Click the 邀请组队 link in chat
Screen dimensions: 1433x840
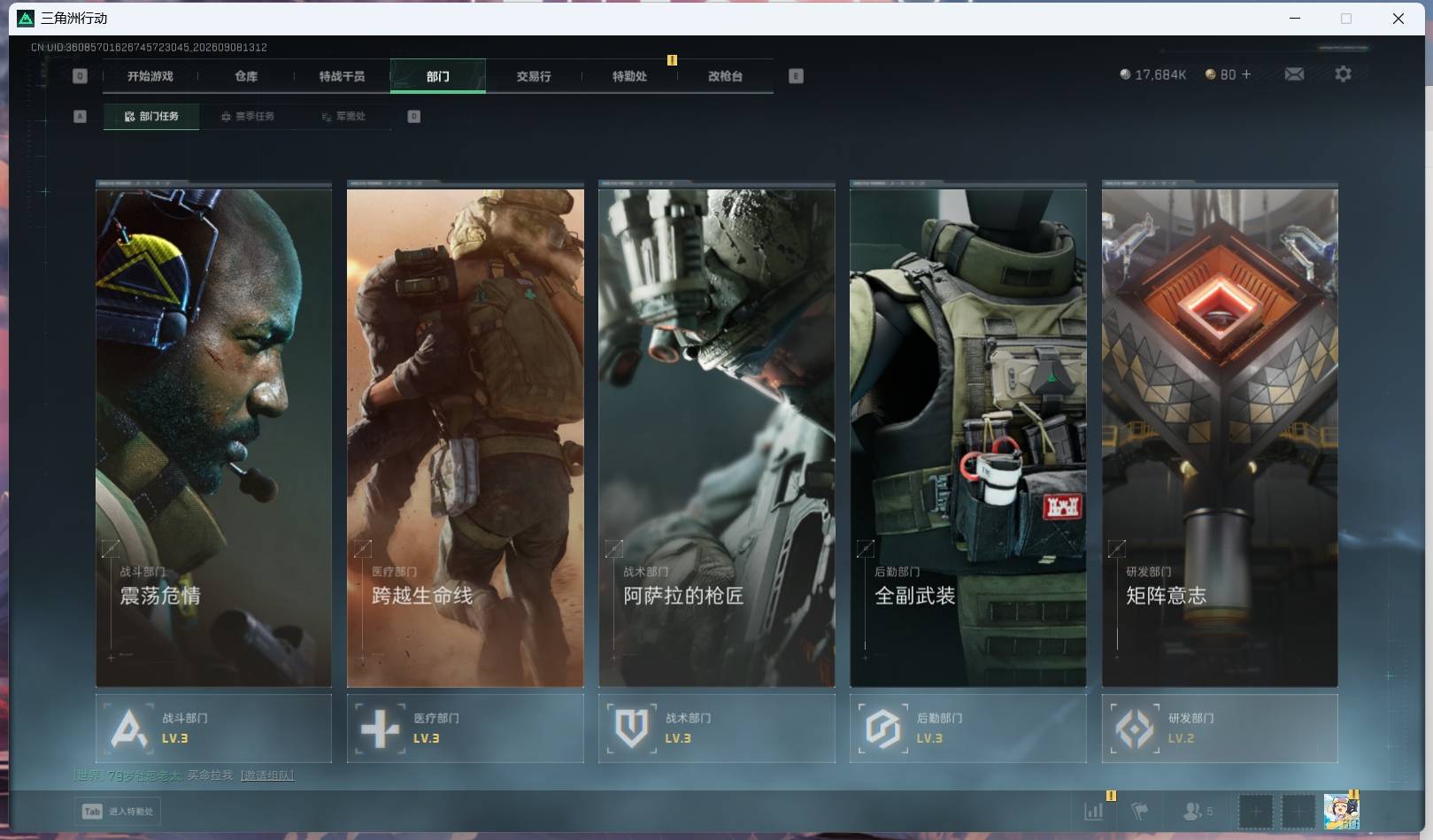point(267,775)
